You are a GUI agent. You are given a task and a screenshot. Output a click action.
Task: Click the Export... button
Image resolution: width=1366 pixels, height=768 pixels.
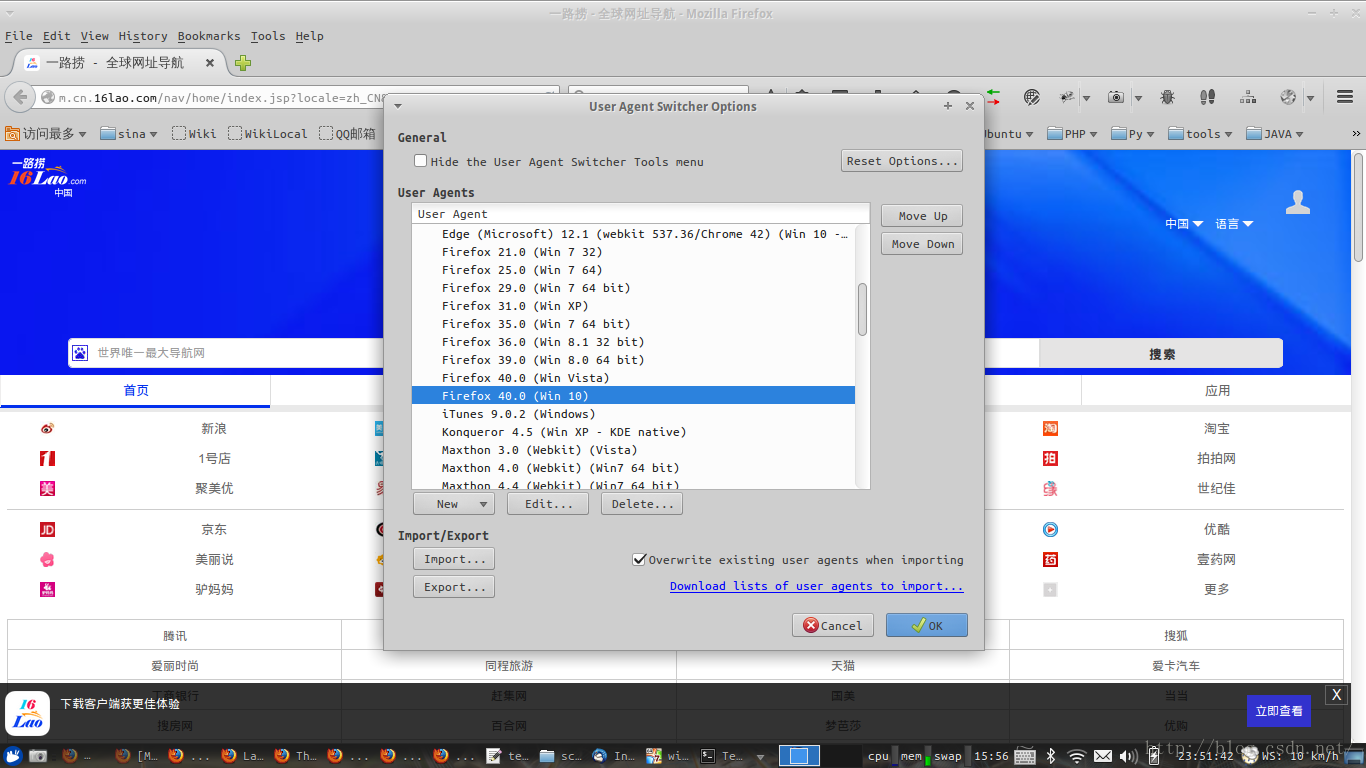click(x=454, y=587)
